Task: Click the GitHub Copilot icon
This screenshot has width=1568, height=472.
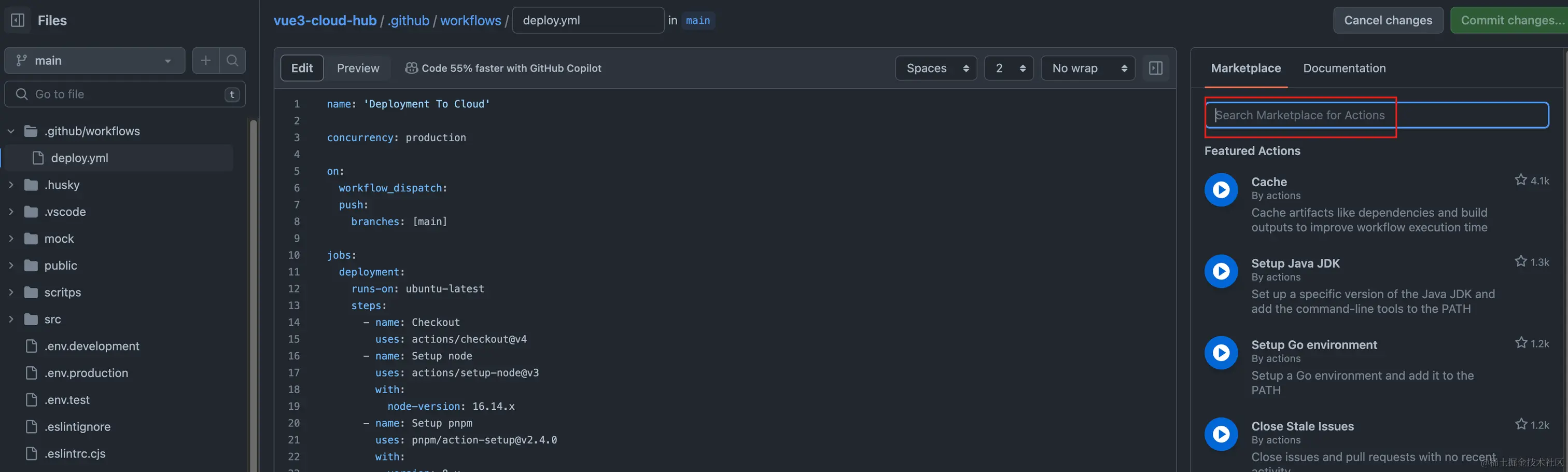Action: click(x=412, y=68)
